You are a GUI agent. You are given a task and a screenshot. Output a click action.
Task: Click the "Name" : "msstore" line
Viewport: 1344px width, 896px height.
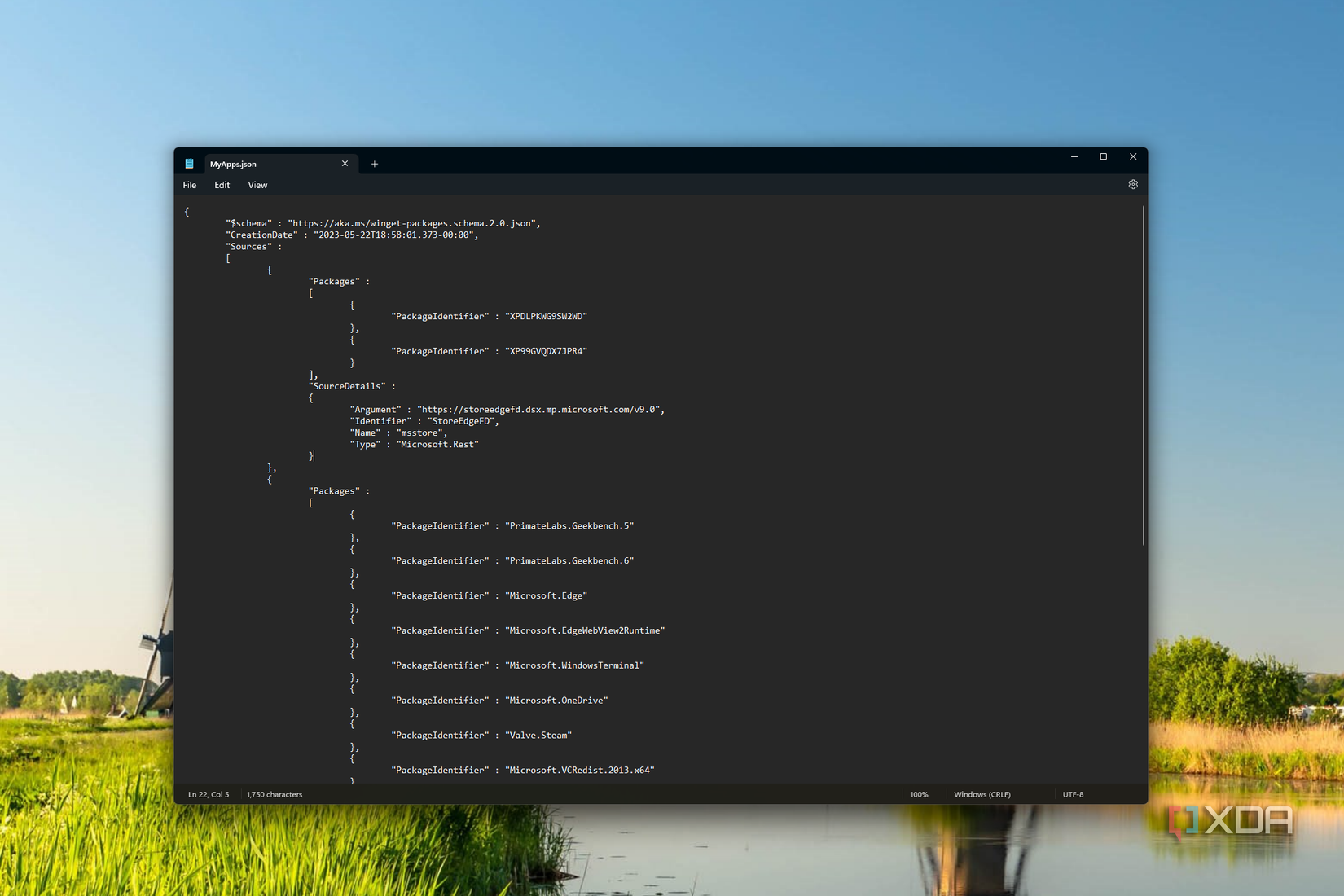(x=398, y=433)
